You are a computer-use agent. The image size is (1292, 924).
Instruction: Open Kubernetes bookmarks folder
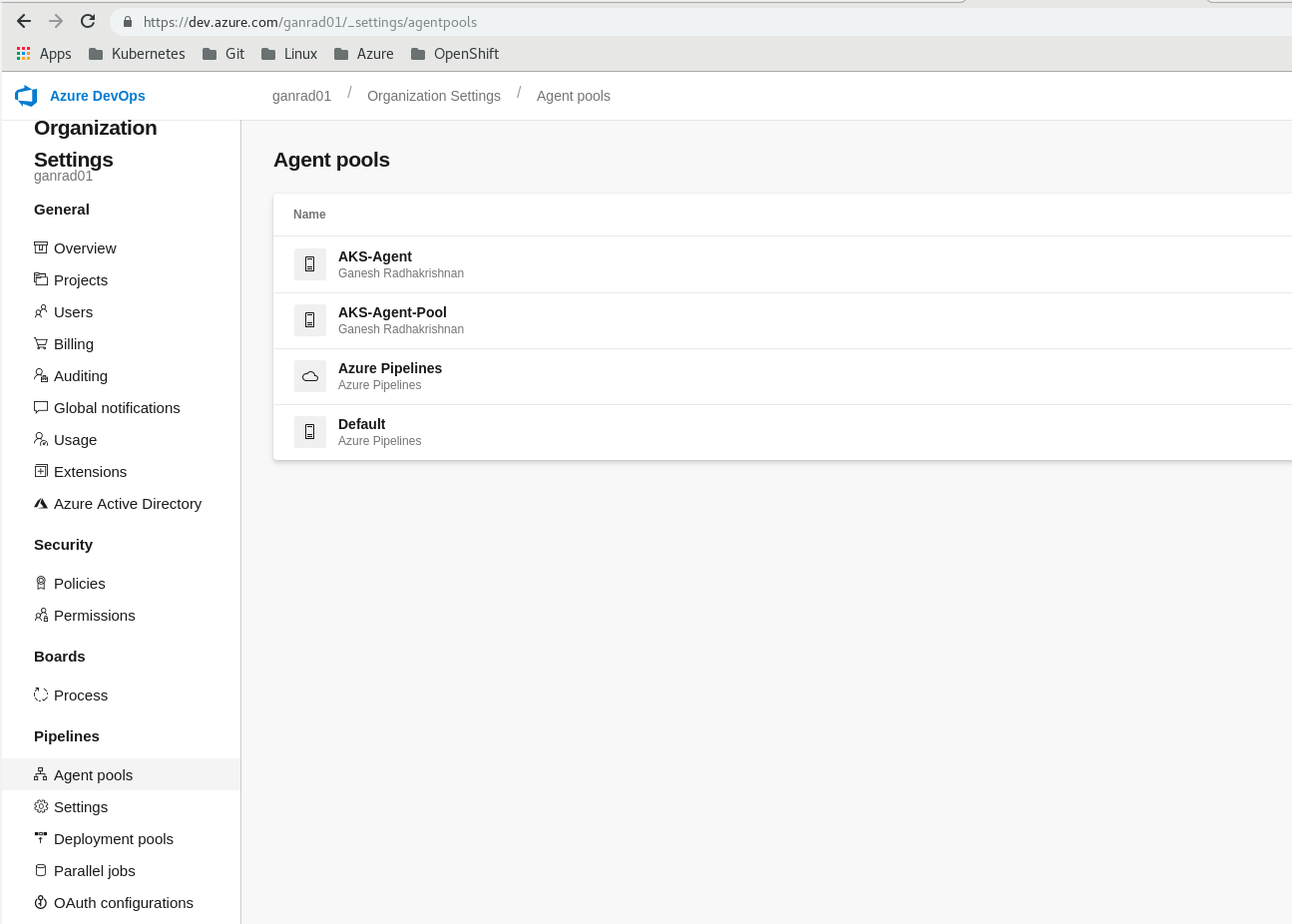[137, 54]
